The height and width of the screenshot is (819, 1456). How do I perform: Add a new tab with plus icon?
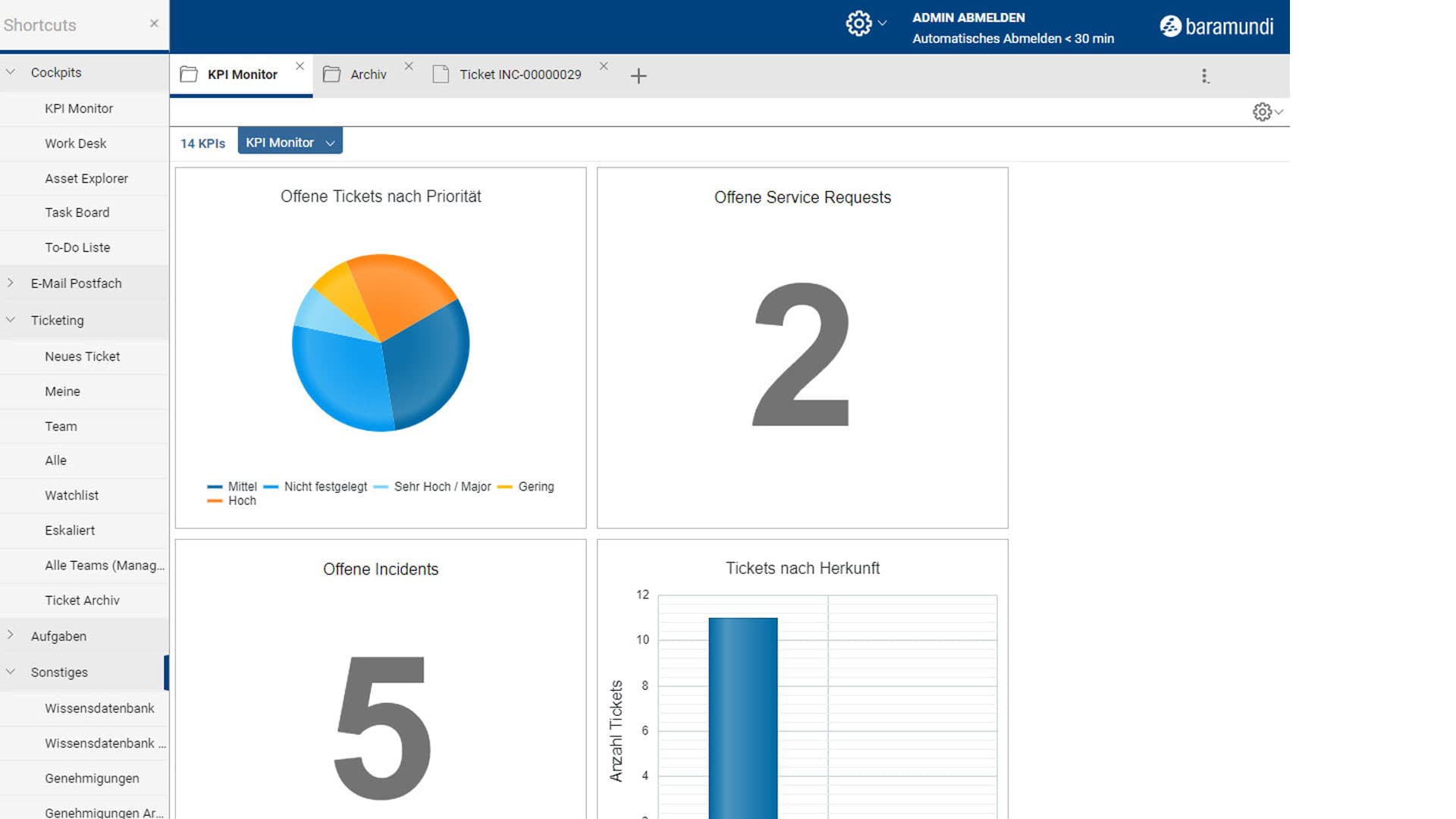(639, 75)
